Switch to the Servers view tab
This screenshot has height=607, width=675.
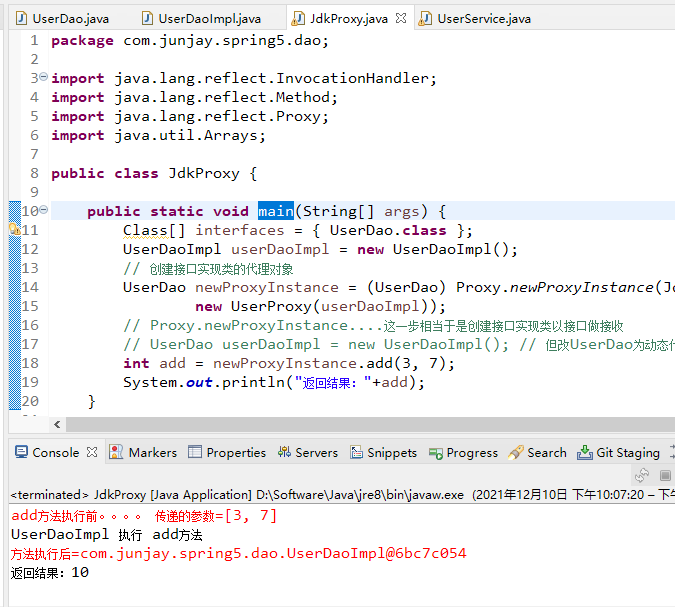pyautogui.click(x=308, y=452)
